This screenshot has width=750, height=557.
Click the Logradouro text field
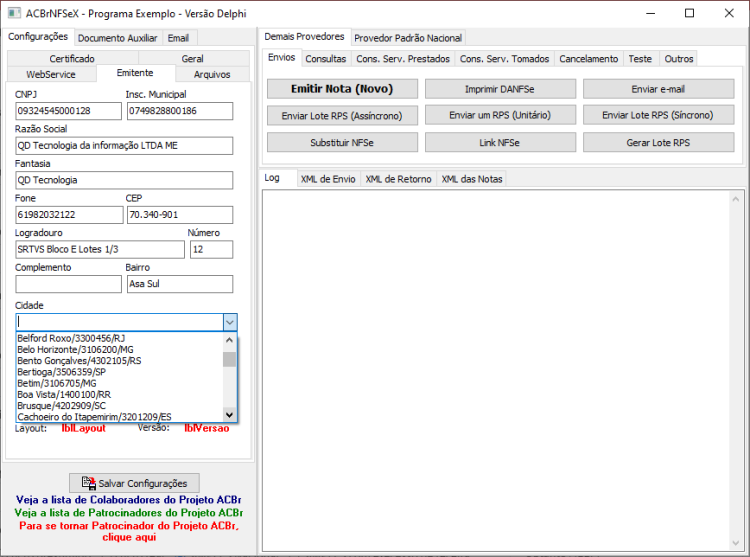tap(100, 250)
